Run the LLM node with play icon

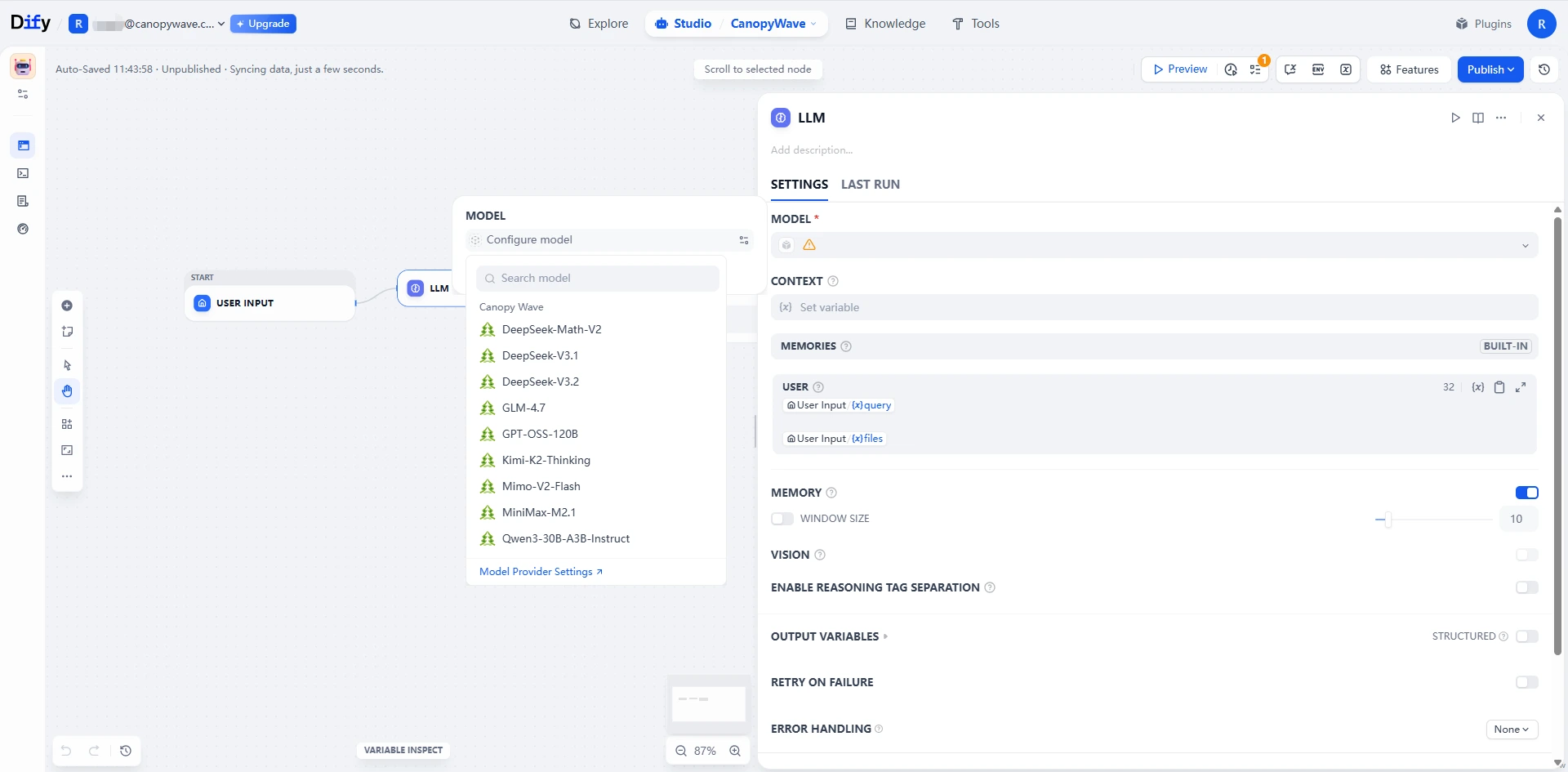click(1454, 118)
